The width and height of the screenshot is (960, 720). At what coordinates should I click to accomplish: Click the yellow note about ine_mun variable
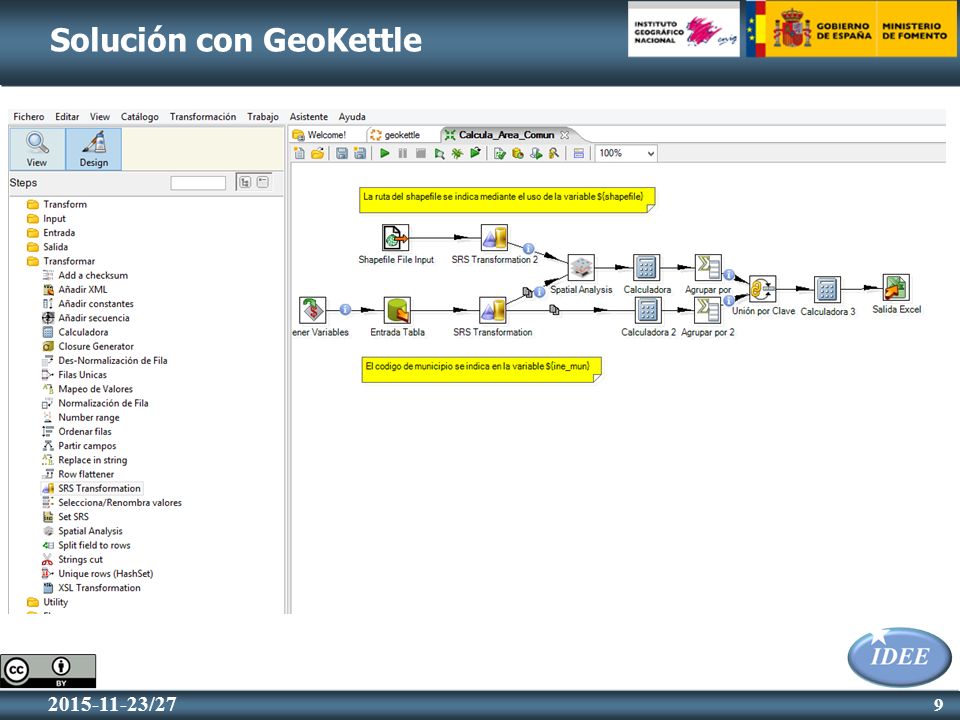coord(482,370)
